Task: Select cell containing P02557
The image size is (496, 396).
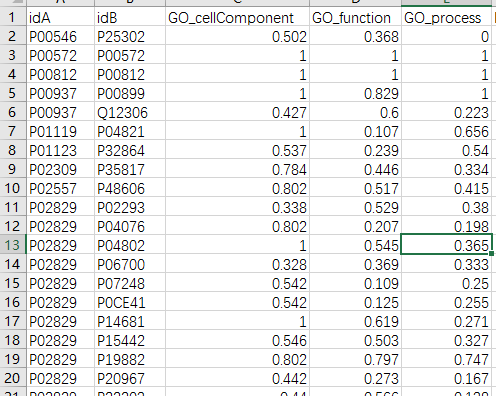Action: pos(61,188)
